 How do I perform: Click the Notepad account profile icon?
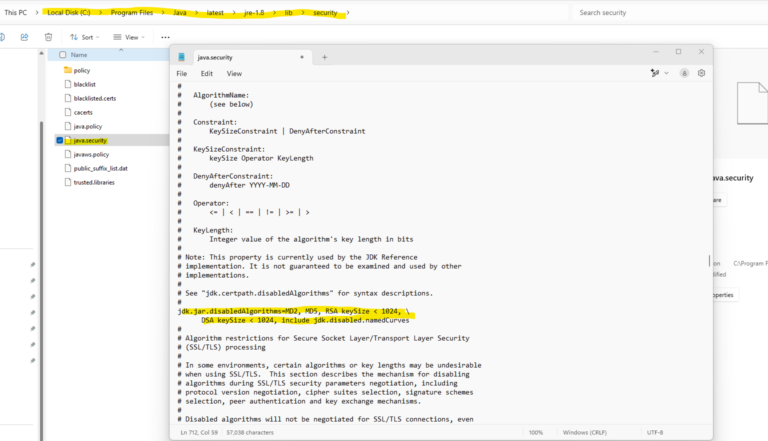click(685, 73)
